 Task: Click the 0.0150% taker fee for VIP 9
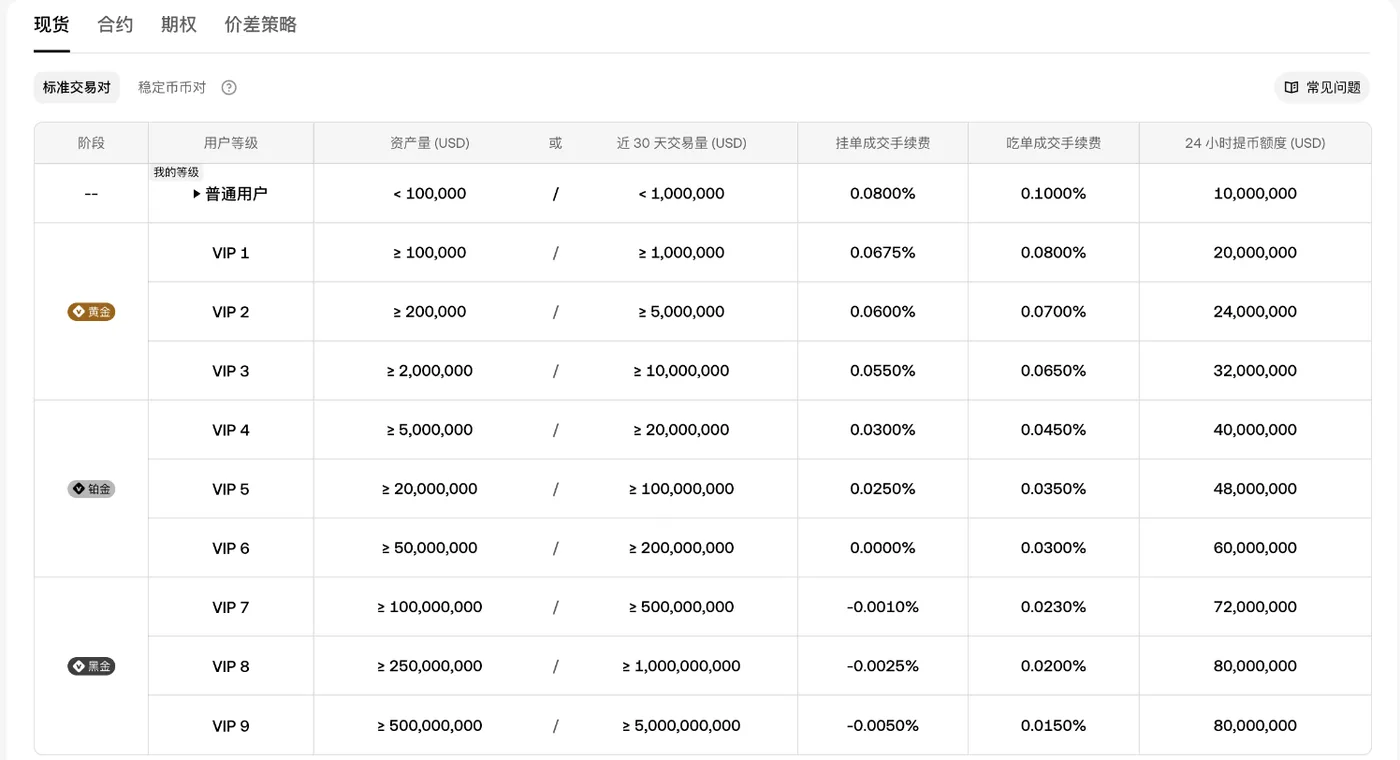(x=1053, y=726)
